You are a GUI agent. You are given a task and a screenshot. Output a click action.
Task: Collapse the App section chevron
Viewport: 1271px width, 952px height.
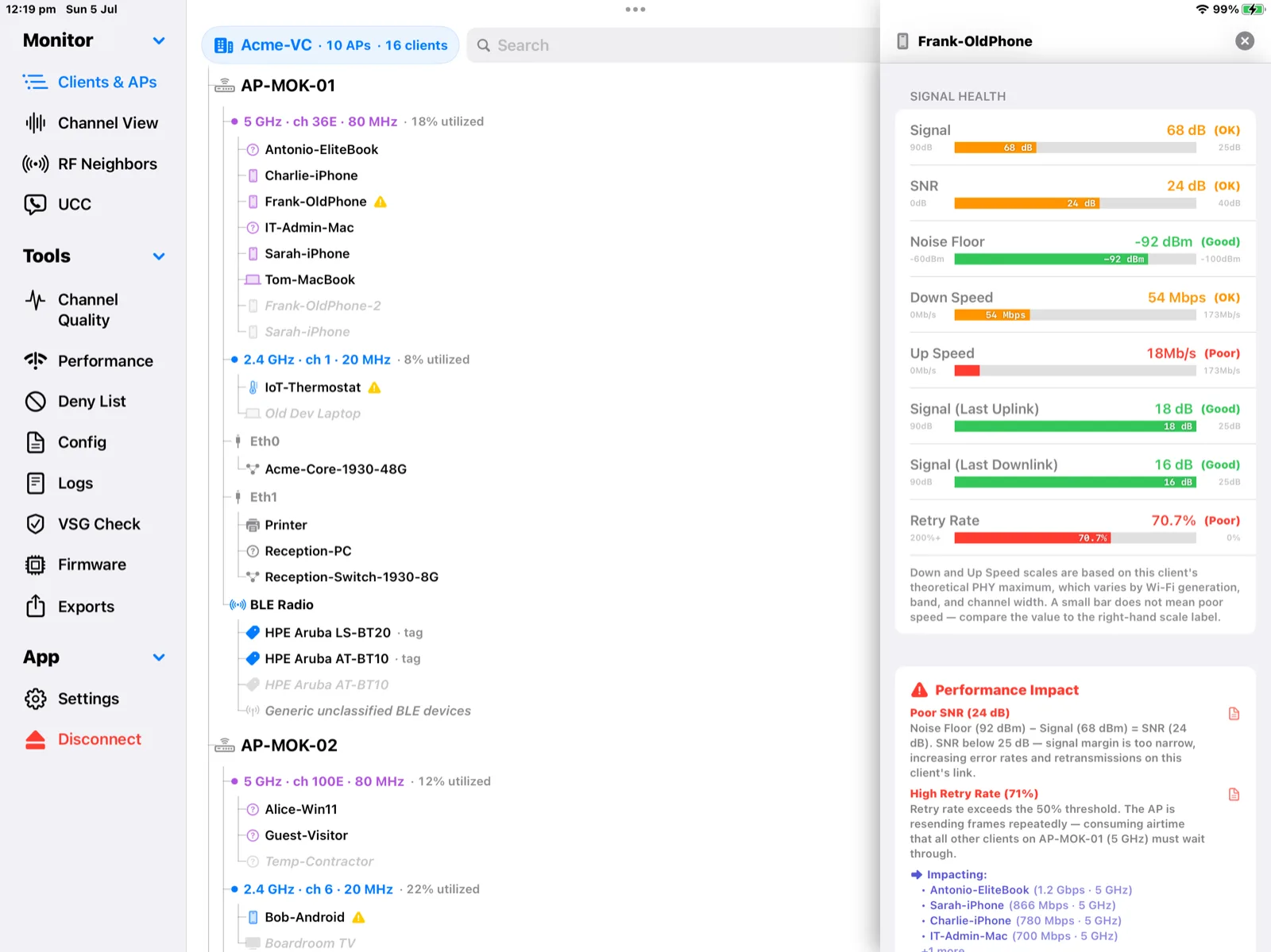coord(159,657)
